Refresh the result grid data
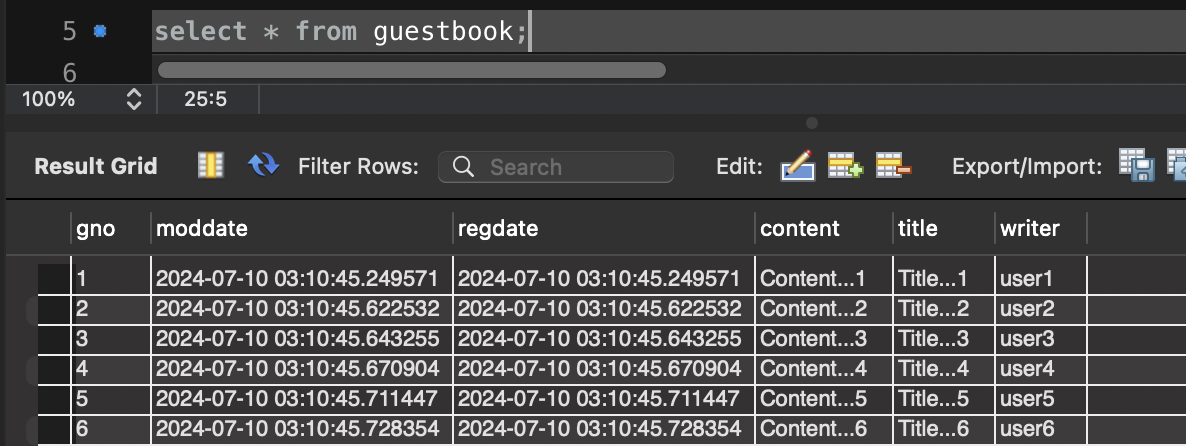The image size is (1186, 446). (x=263, y=165)
